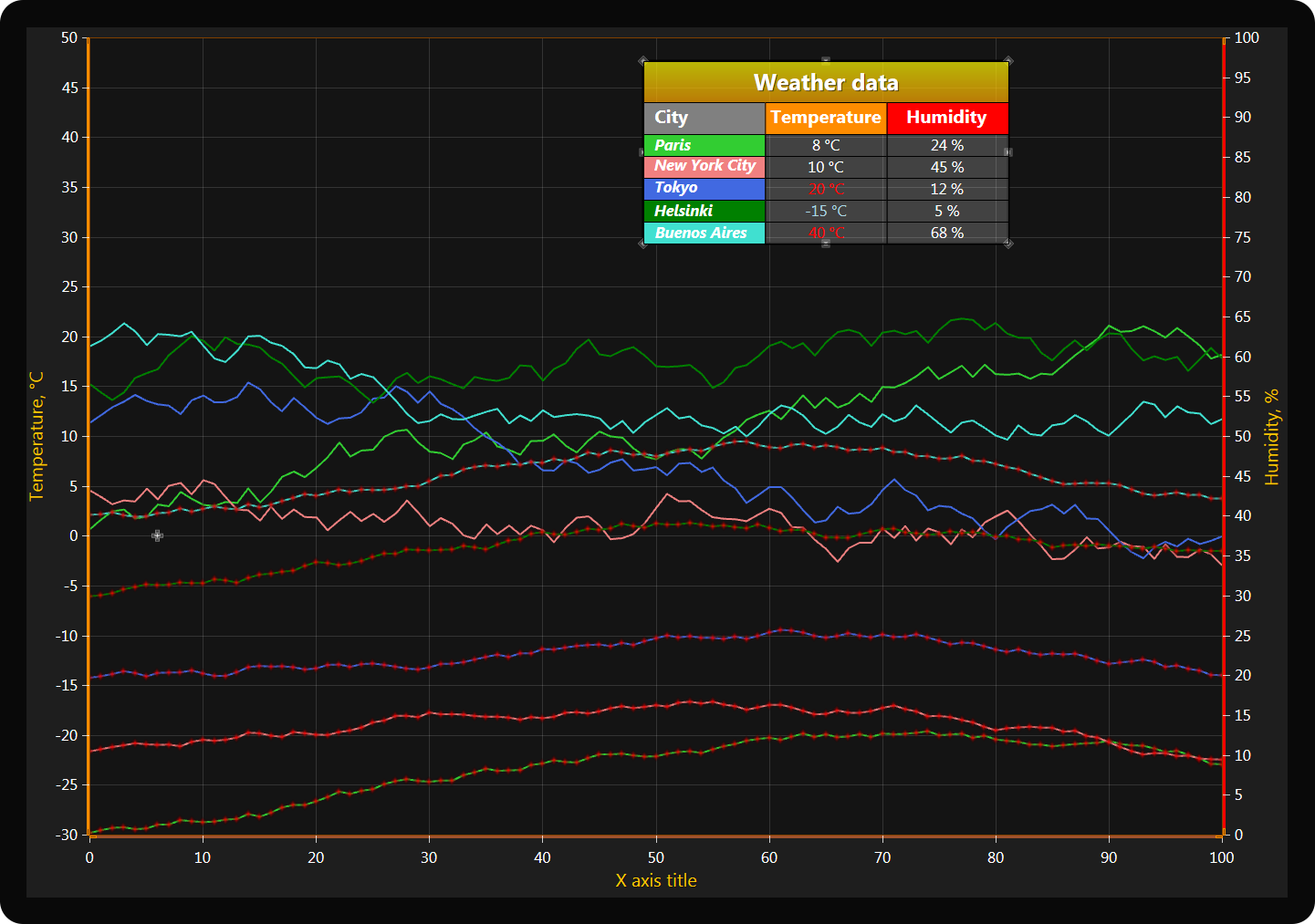Select the Temperature column header
The width and height of the screenshot is (1315, 924).
coord(826,118)
